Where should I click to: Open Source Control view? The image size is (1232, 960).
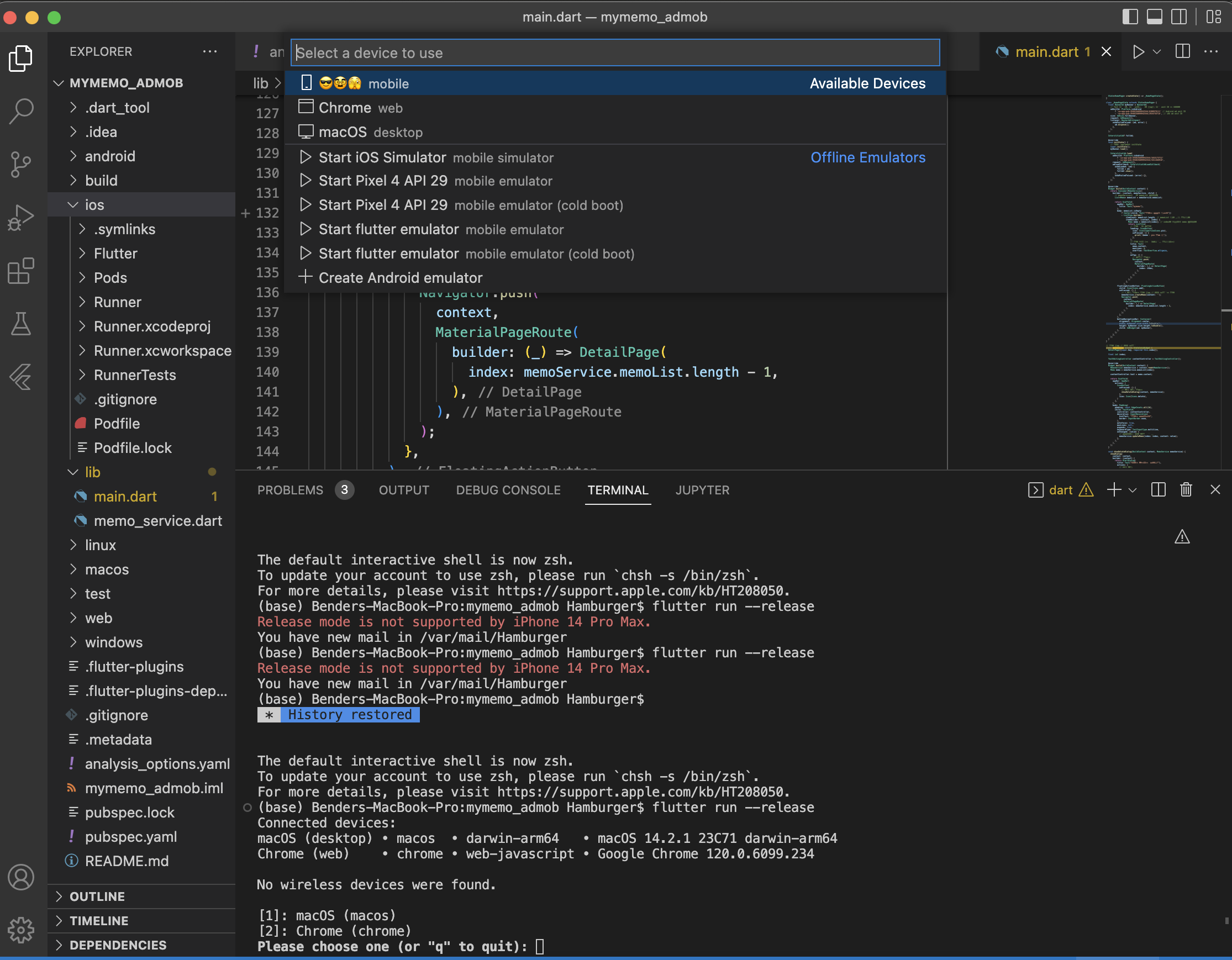point(21,164)
